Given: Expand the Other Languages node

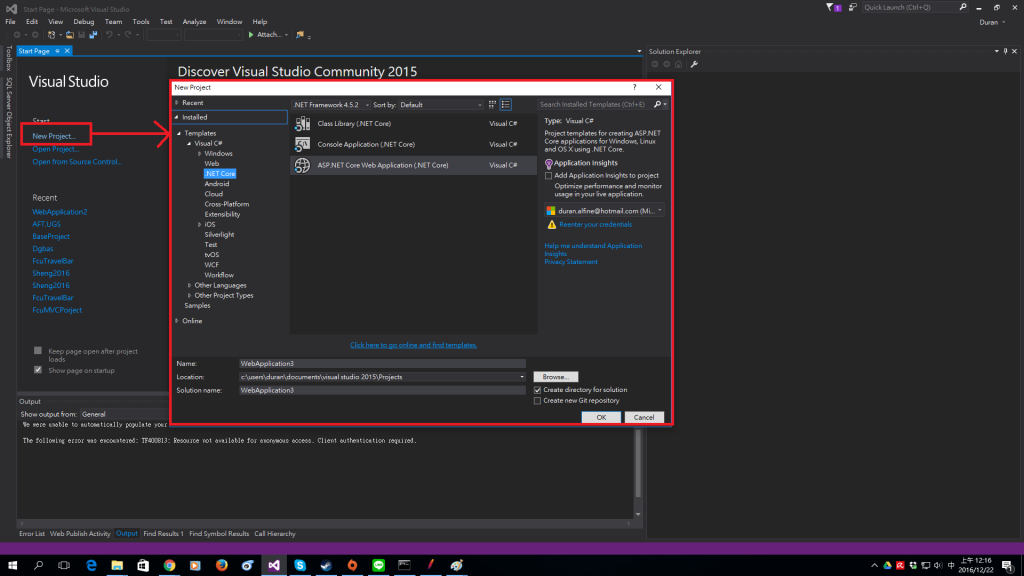Looking at the screenshot, I should [x=190, y=285].
